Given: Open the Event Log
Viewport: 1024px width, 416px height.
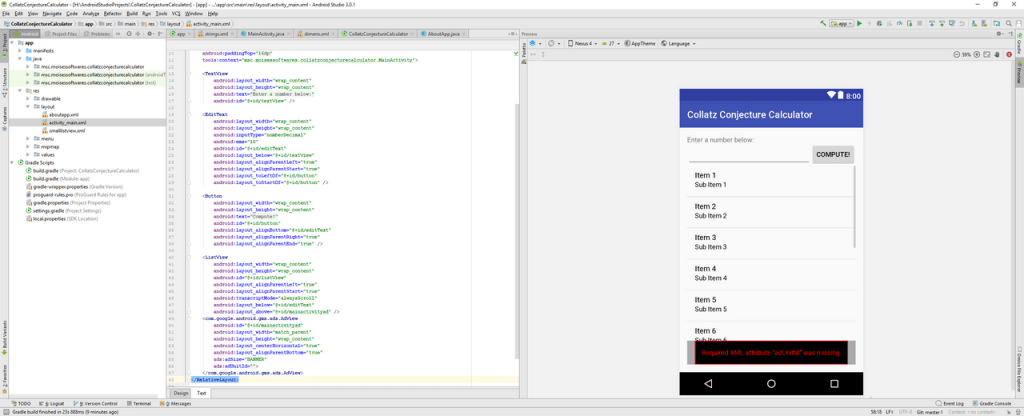Looking at the screenshot, I should 949,404.
